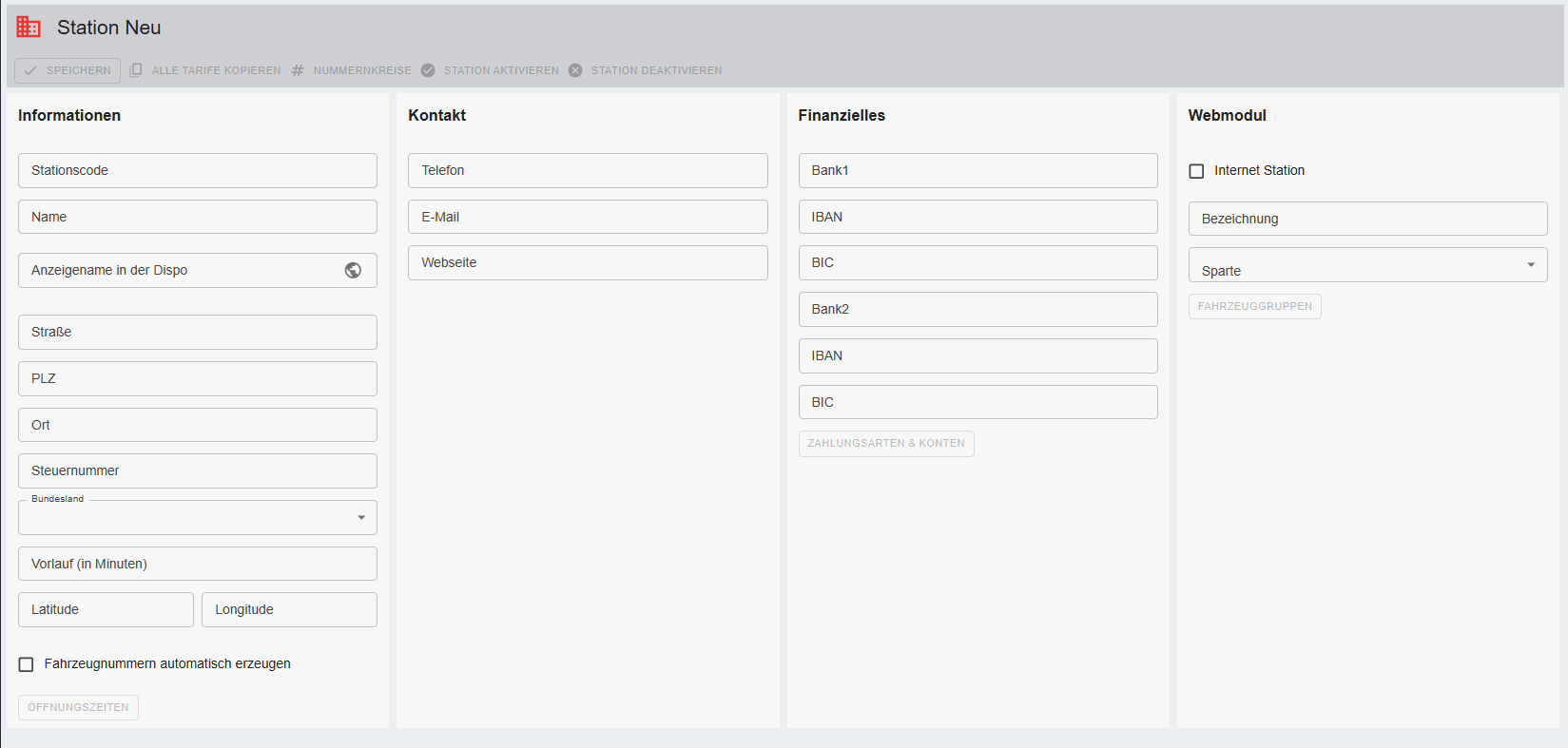Select the Bank1 text field
The image size is (1568, 748).
coord(978,171)
